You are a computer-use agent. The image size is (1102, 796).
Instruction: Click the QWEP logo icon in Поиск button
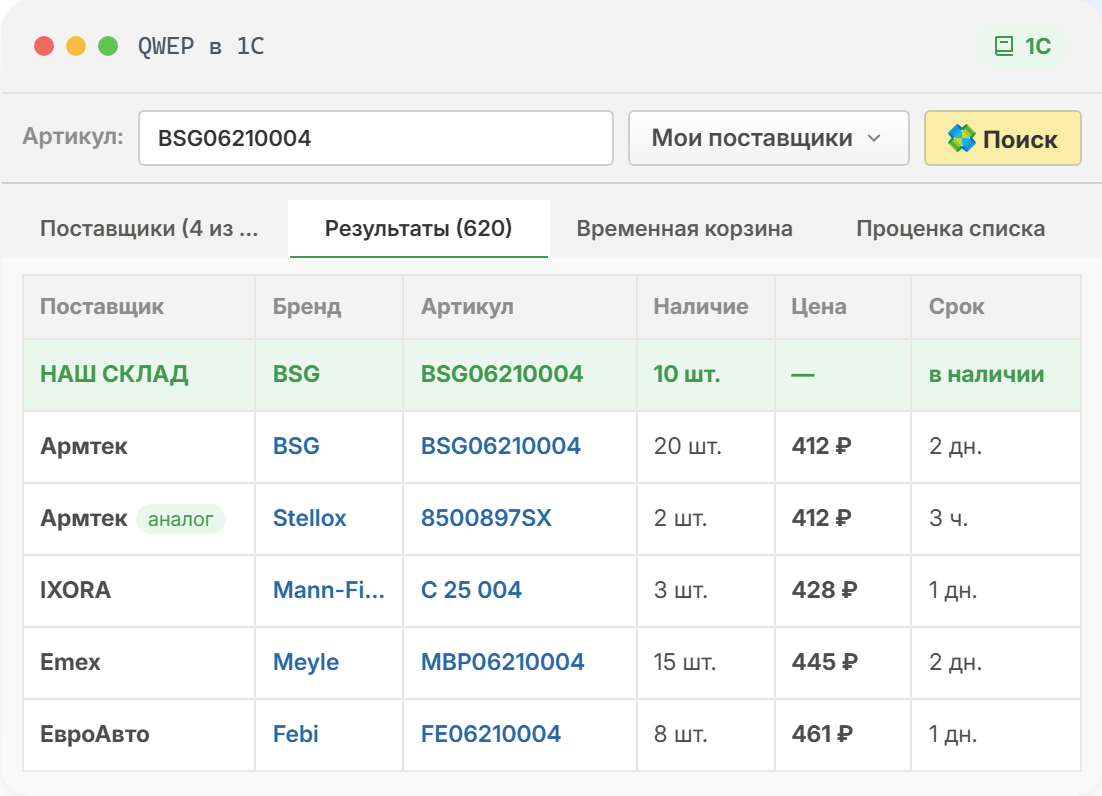pyautogui.click(x=961, y=138)
